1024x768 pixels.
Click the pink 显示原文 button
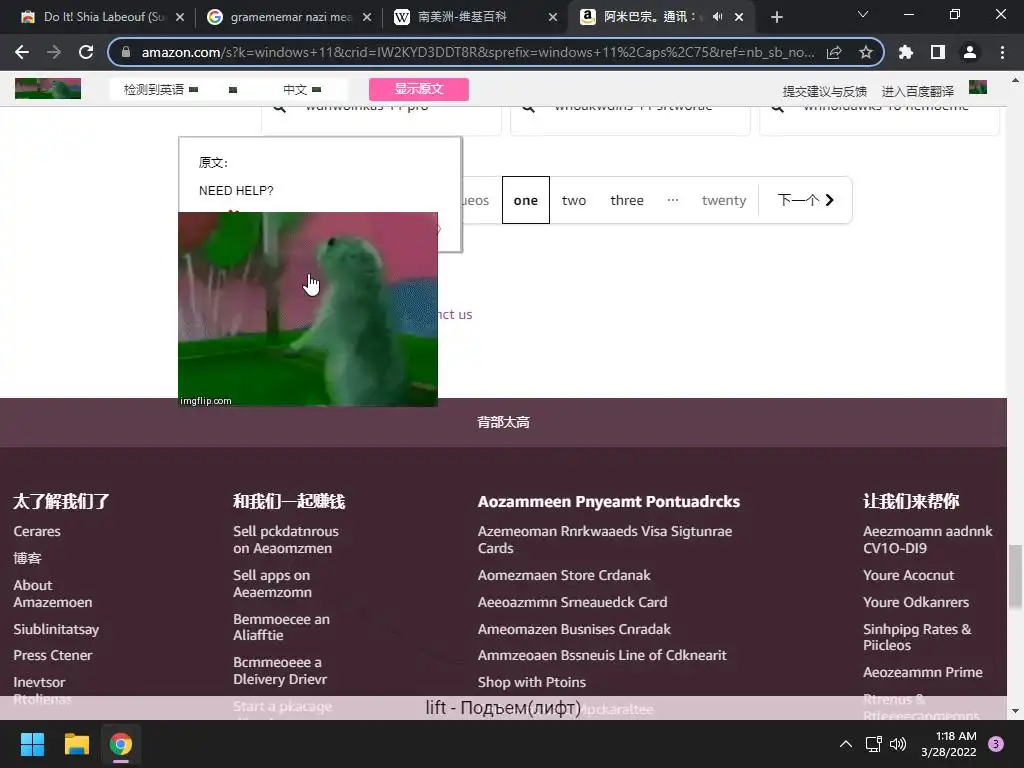(x=419, y=89)
